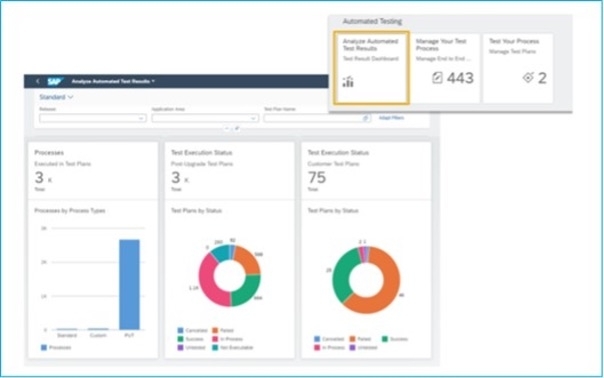604x378 pixels.
Task: Click the Failed legend swatch in Post-Upgrade chart
Action: [215, 330]
